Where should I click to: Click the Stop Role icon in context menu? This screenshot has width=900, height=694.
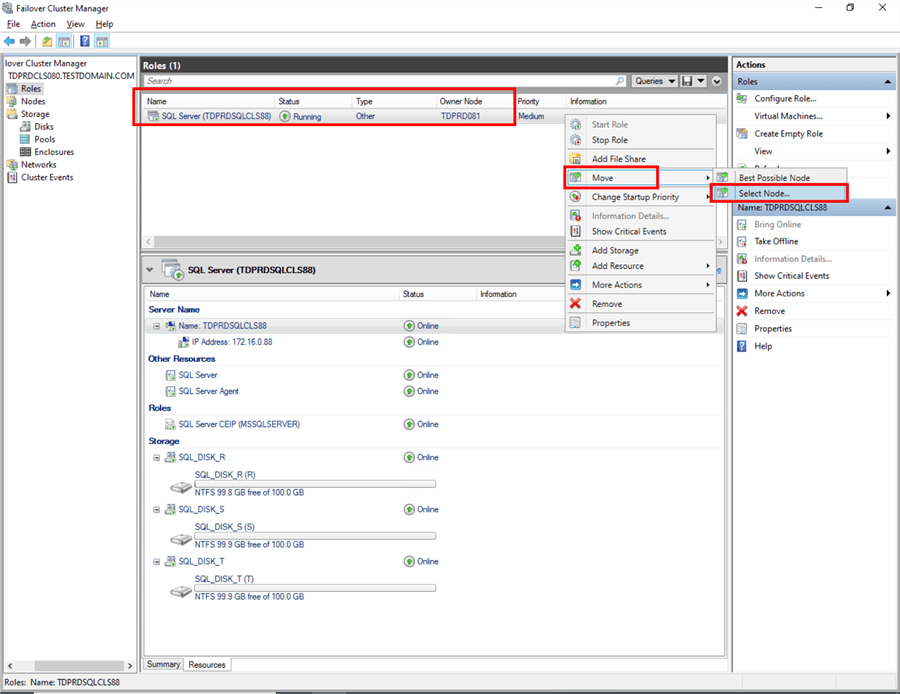coord(575,140)
